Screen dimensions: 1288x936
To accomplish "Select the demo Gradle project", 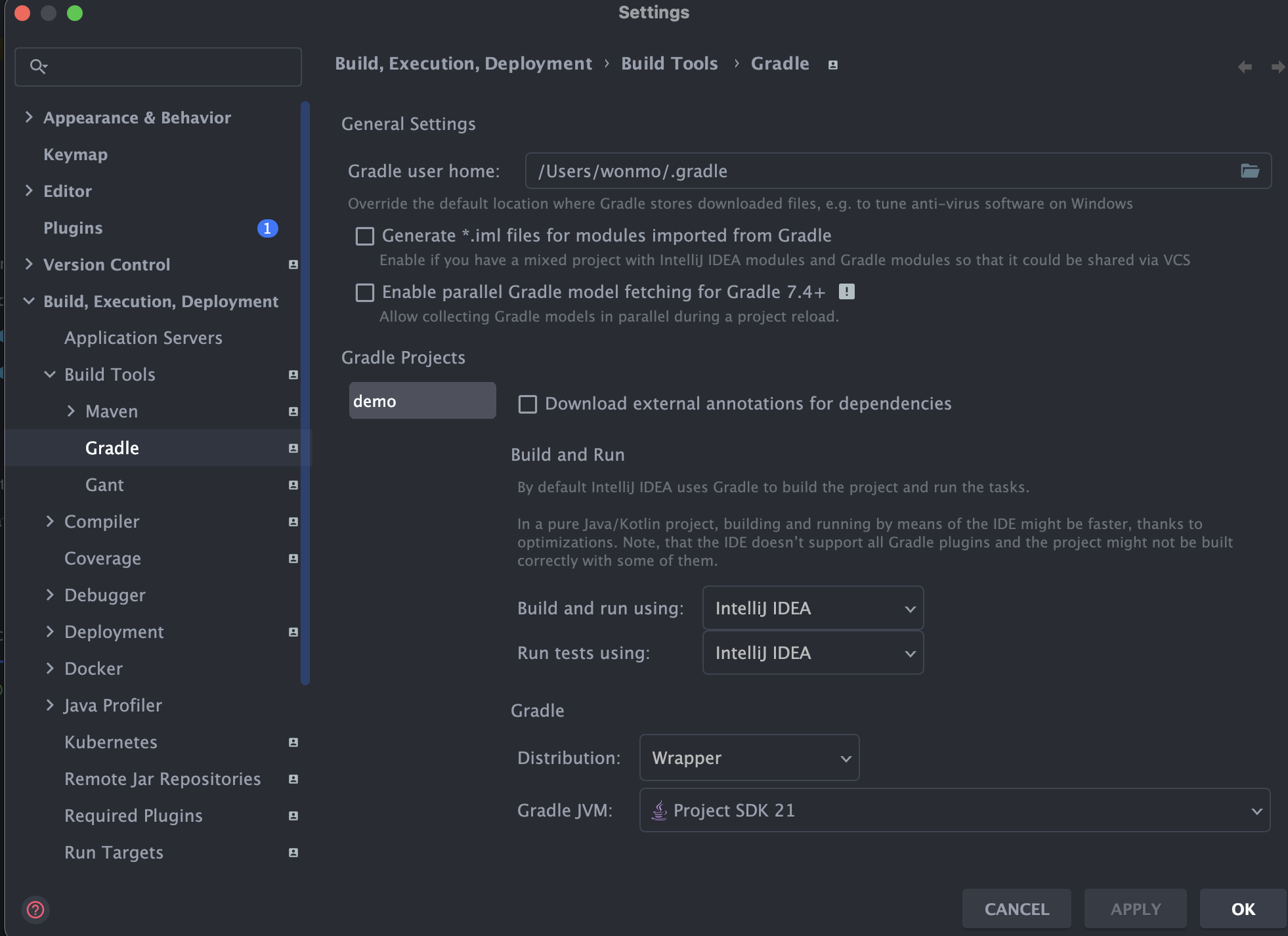I will 422,401.
